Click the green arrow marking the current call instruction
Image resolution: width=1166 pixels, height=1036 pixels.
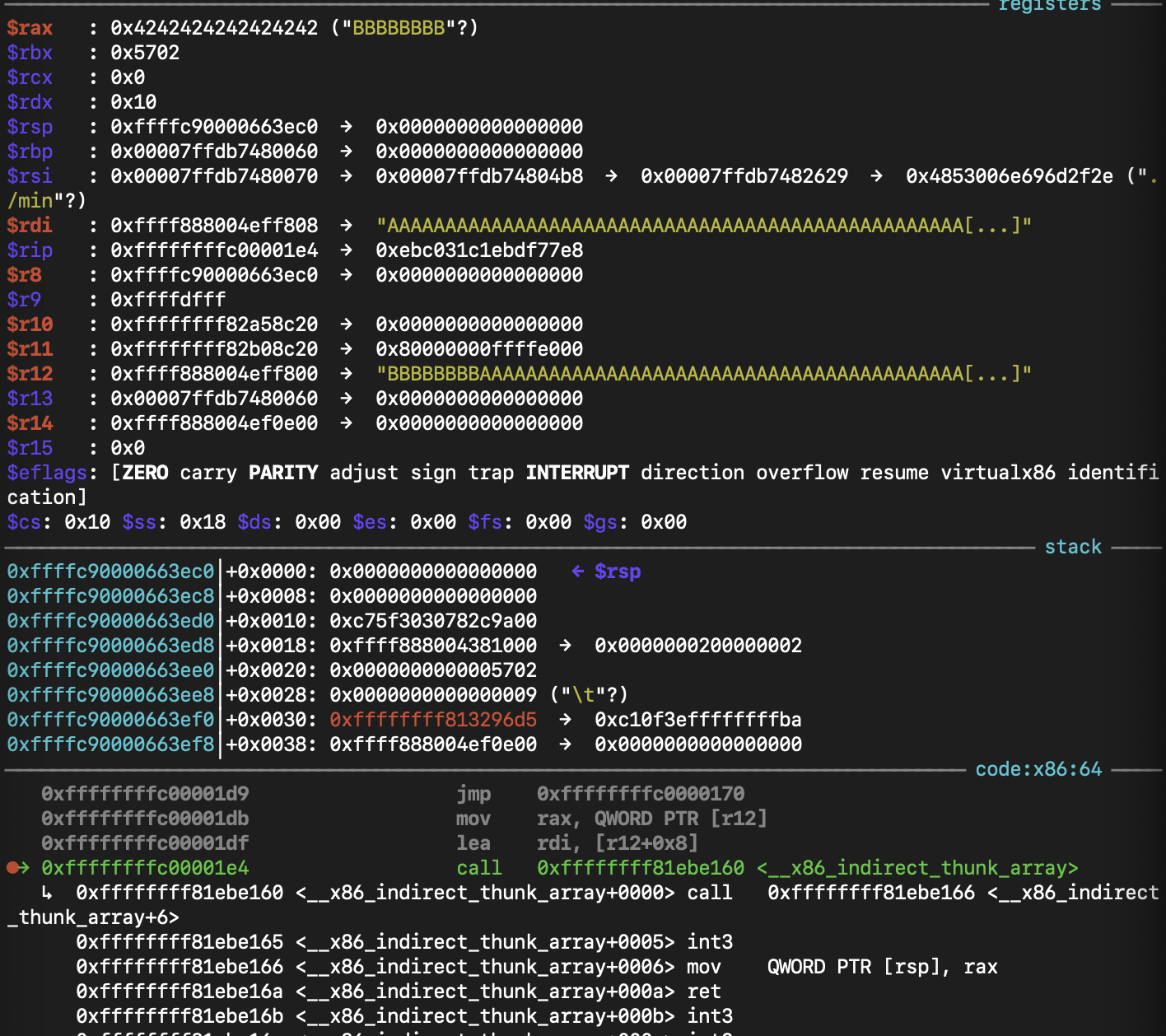coord(25,867)
